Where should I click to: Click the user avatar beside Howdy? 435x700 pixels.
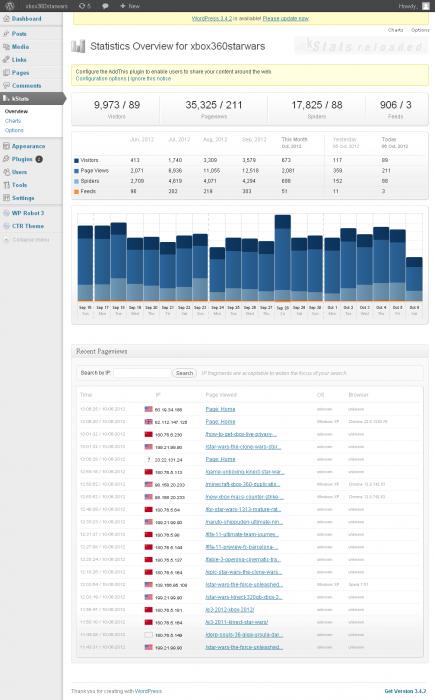[426, 6]
